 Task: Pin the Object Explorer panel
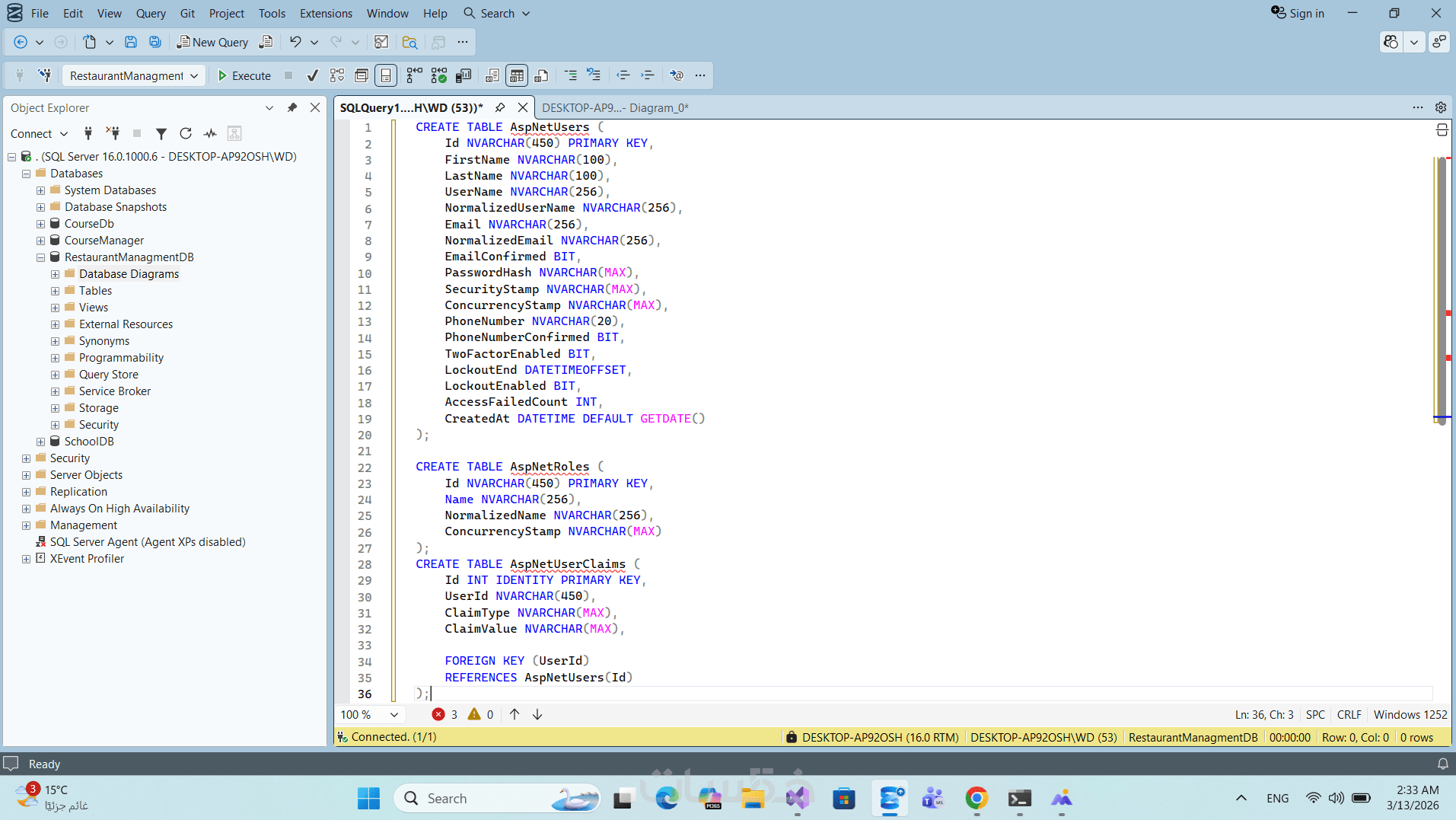pos(292,108)
